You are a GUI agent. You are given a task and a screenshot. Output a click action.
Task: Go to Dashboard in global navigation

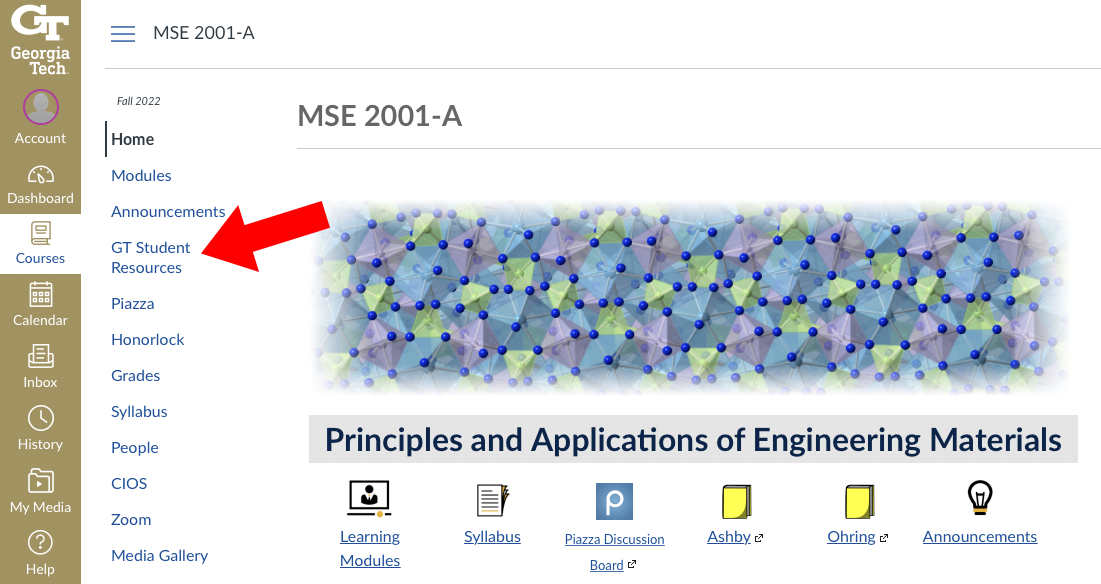click(x=40, y=176)
